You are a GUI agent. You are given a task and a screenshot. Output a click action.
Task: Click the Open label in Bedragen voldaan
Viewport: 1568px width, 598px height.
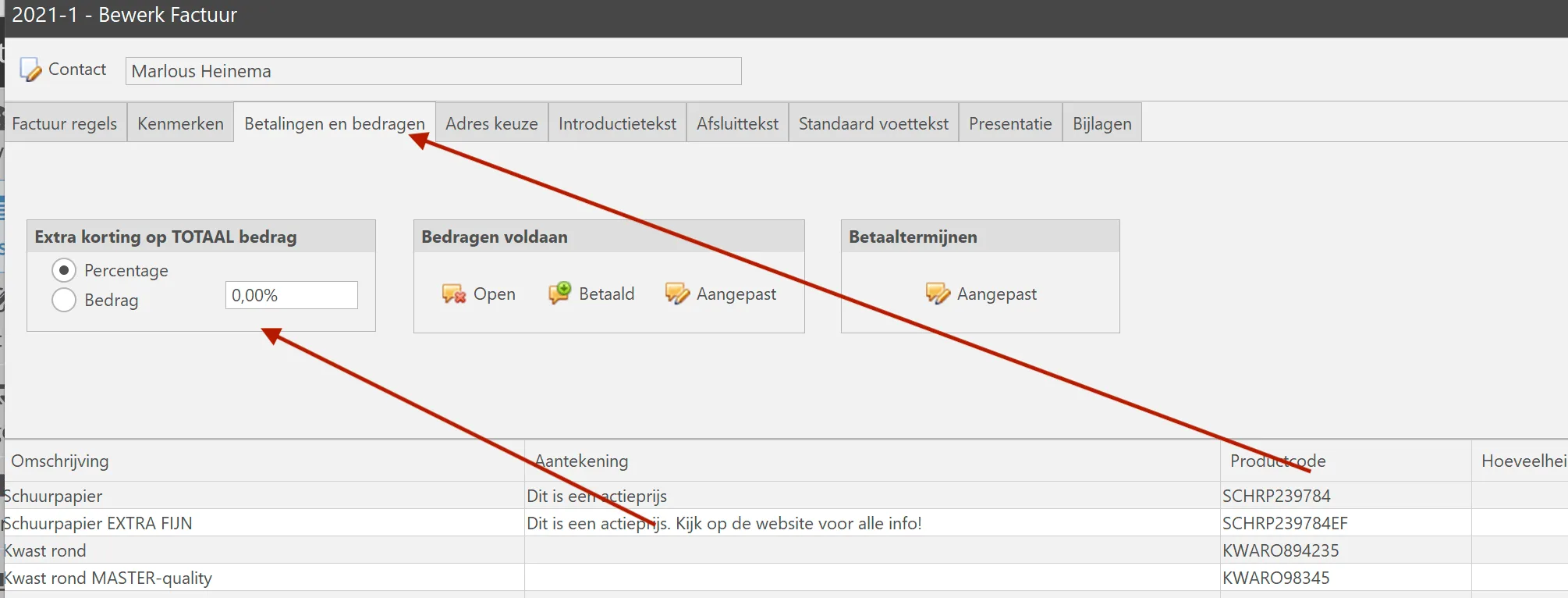495,294
